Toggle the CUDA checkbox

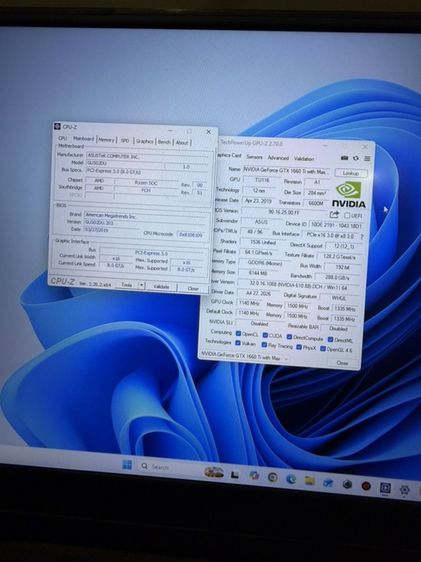[x=265, y=335]
